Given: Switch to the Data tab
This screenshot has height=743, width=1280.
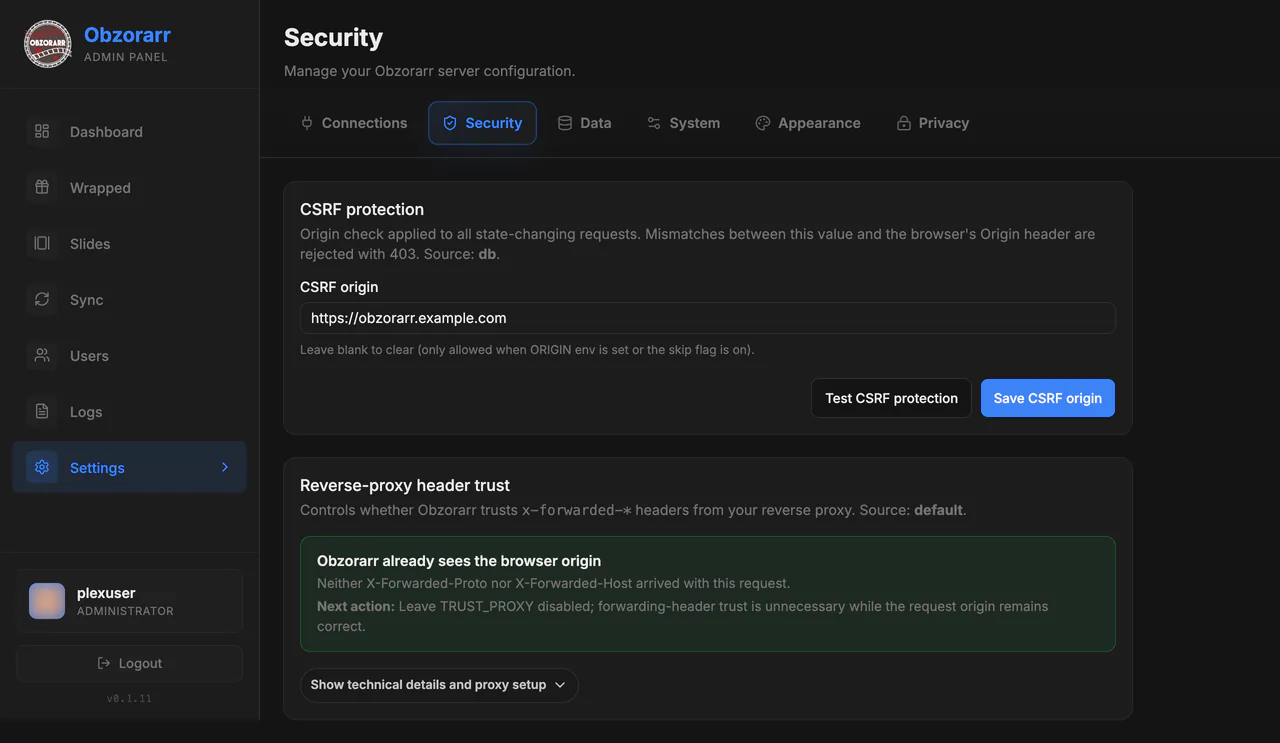Looking at the screenshot, I should 584,123.
